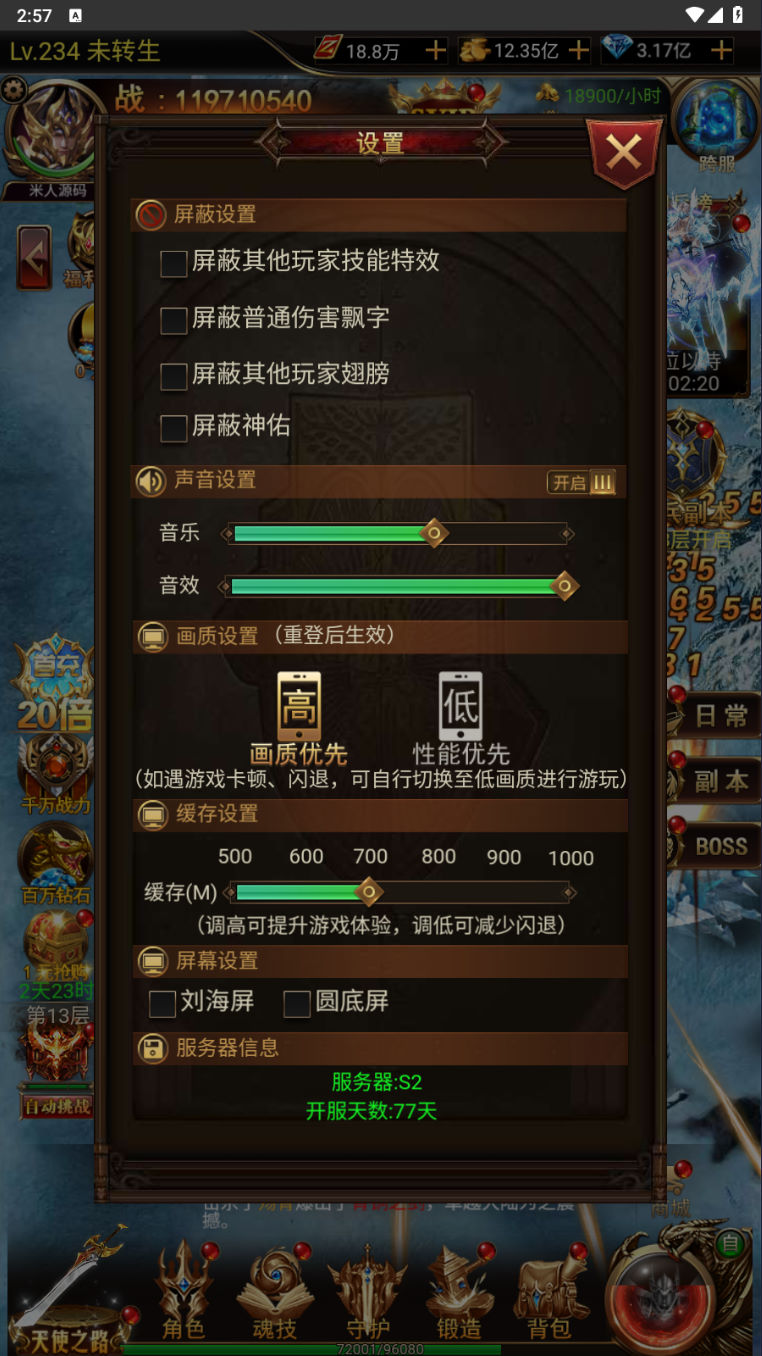Screen dimensions: 762x1356
Task: Click the 音乐 volume slider handle
Action: [434, 533]
